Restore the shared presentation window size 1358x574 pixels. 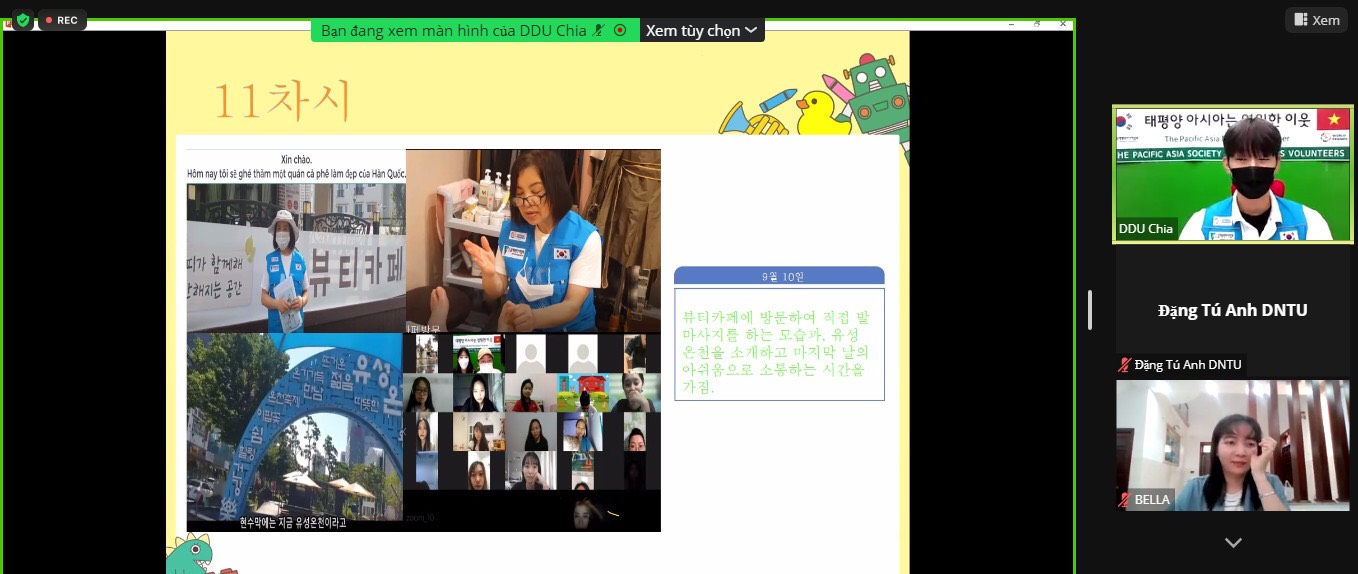1036,24
